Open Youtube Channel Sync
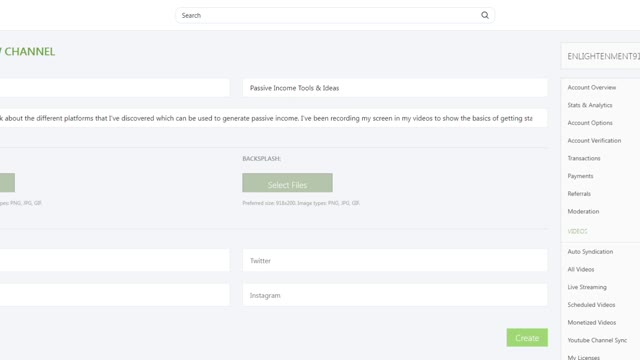640x360 pixels. (597, 340)
